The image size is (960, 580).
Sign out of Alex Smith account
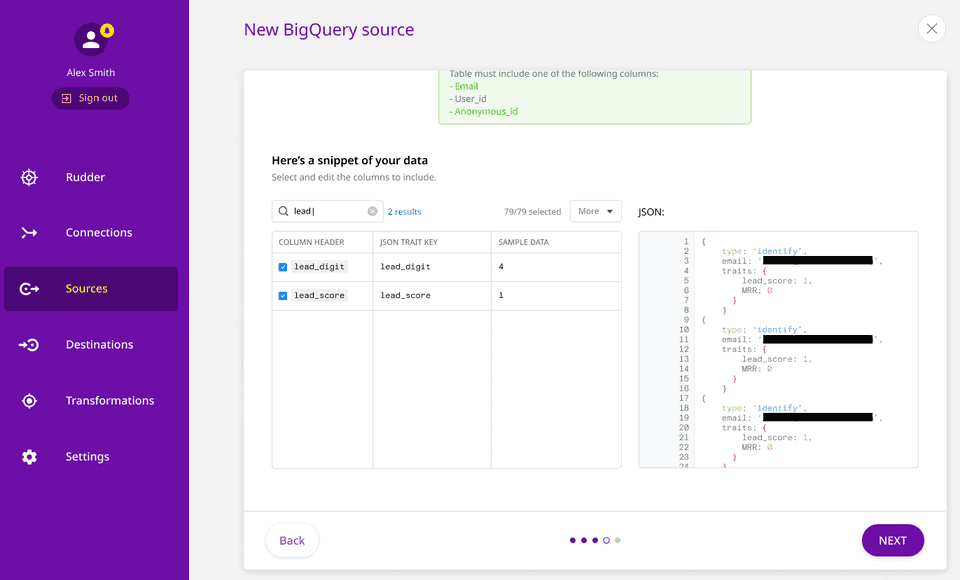[x=91, y=98]
